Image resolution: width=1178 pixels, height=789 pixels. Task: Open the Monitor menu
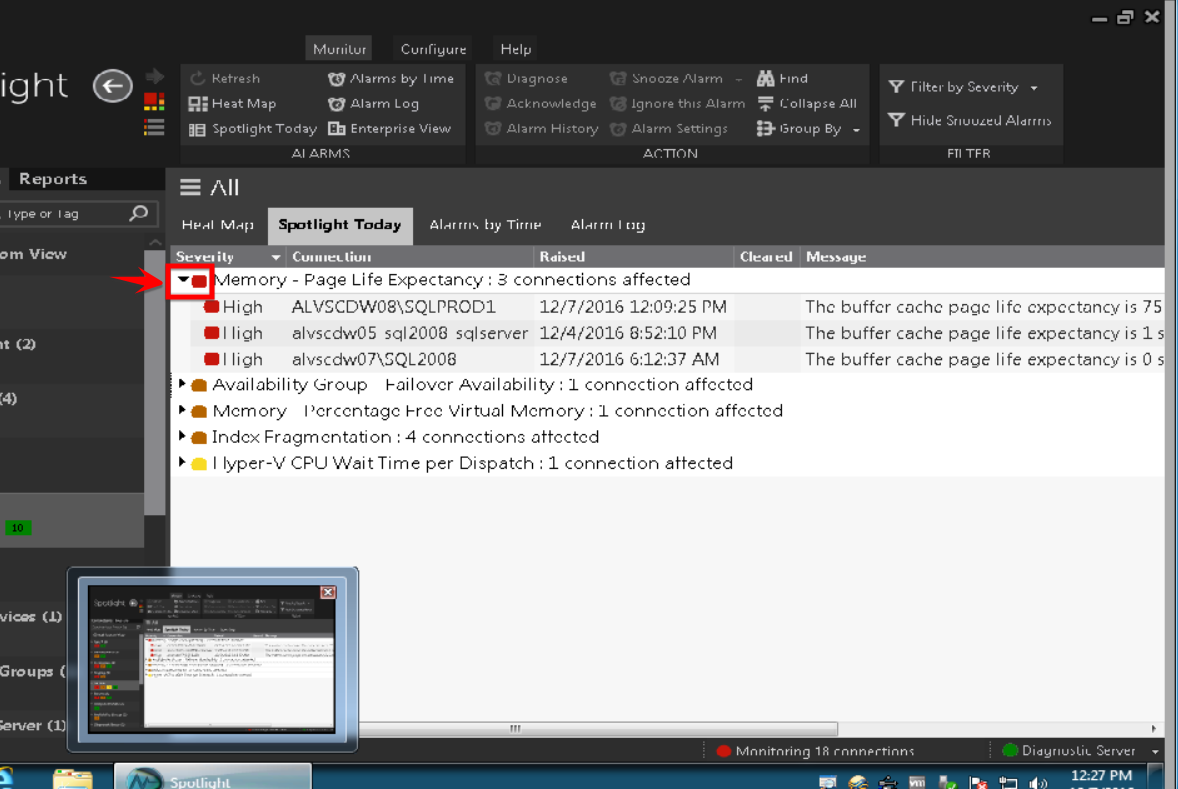pos(339,49)
